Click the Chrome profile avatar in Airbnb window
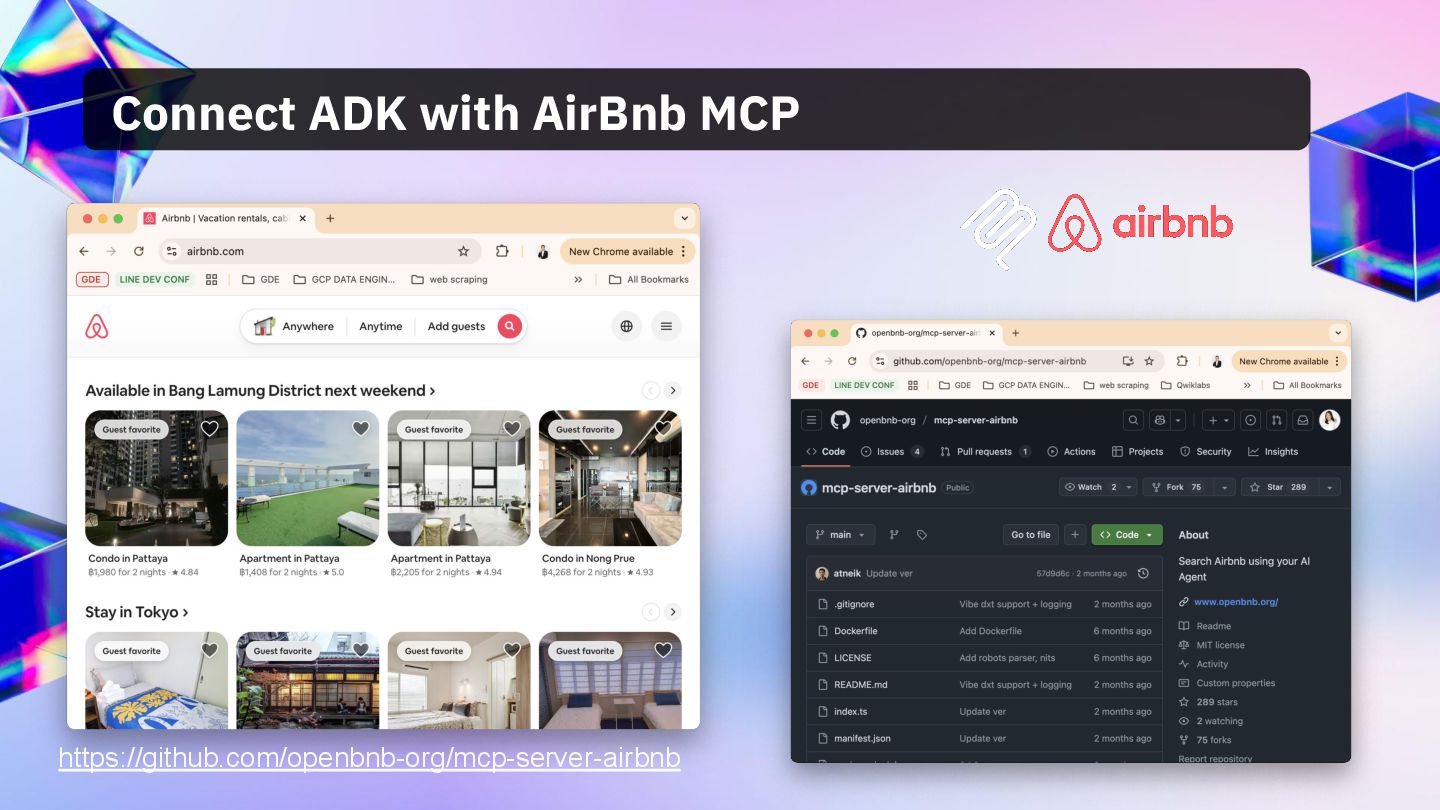Viewport: 1440px width, 810px height. coord(543,251)
